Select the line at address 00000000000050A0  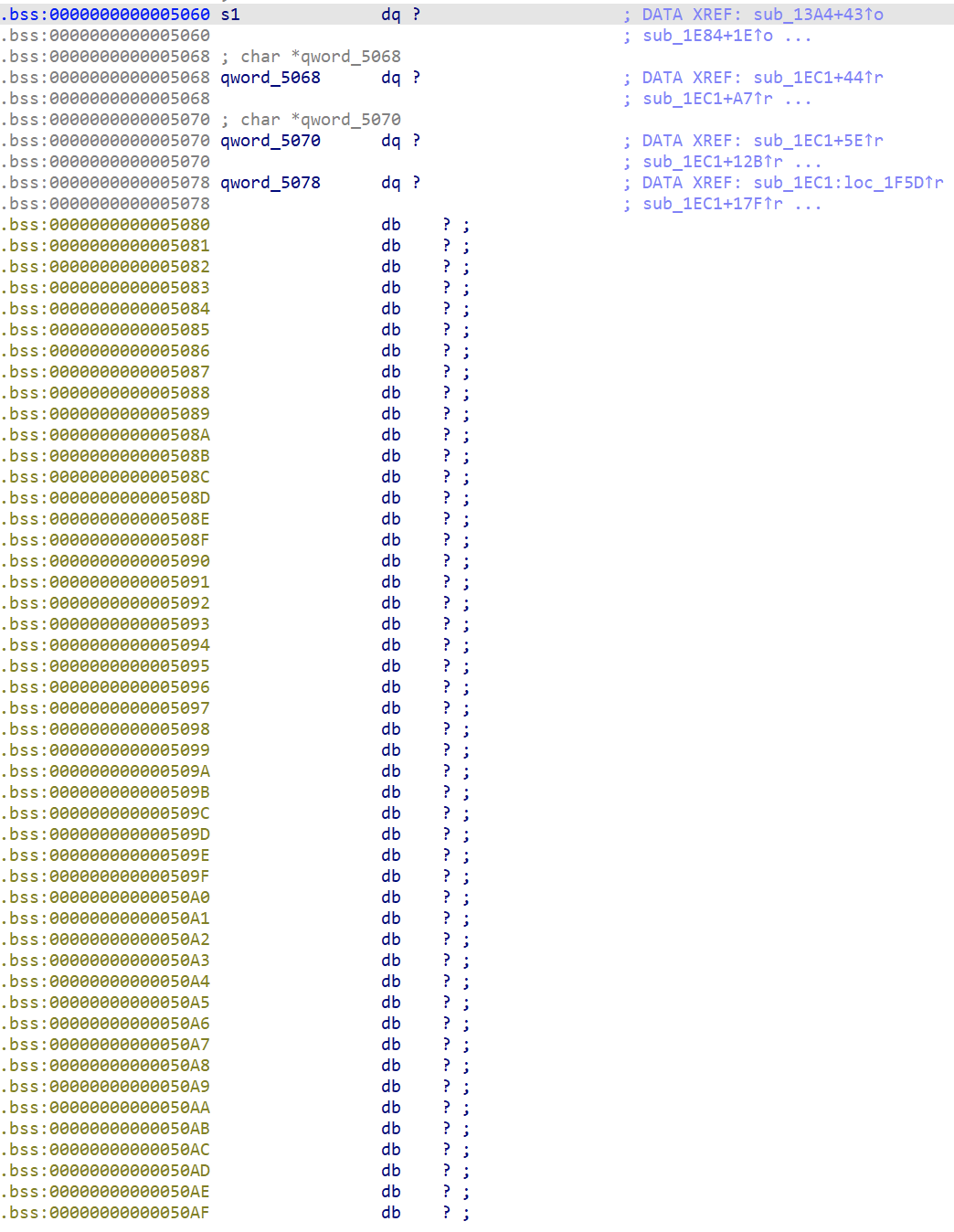point(106,897)
